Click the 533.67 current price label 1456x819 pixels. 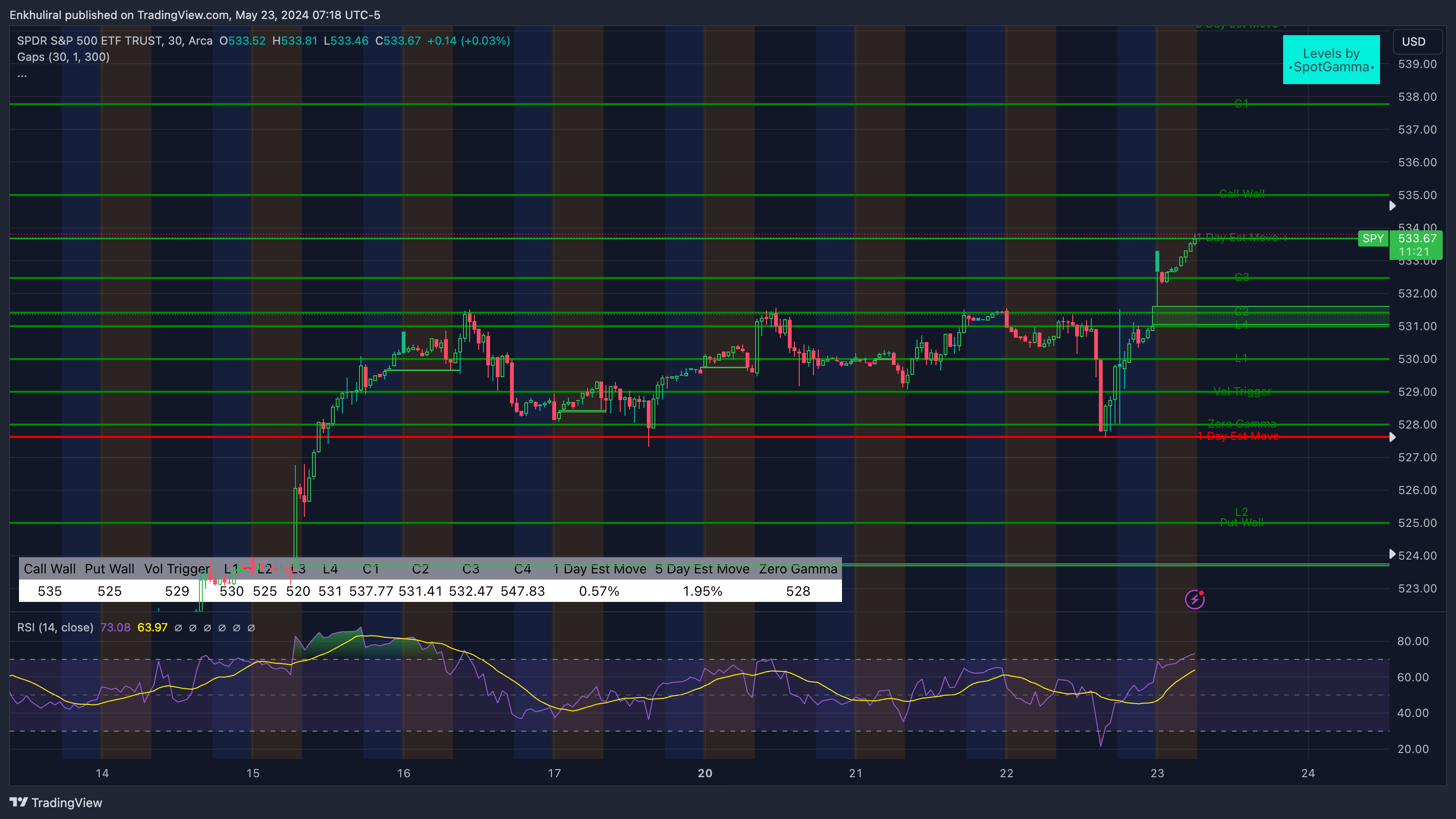pos(1417,238)
